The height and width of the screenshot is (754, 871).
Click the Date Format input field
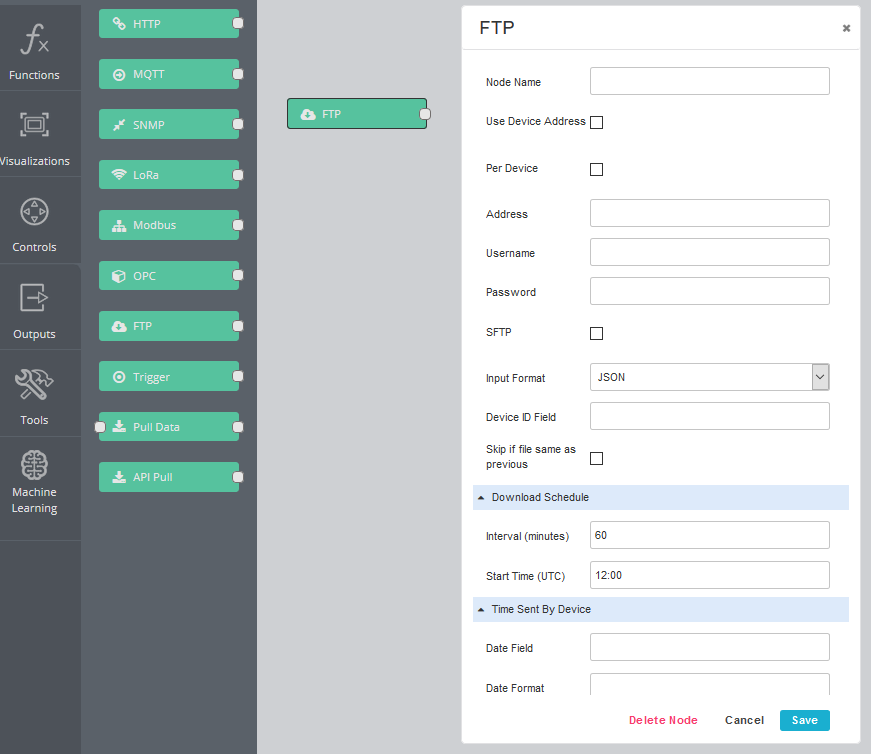(x=709, y=684)
